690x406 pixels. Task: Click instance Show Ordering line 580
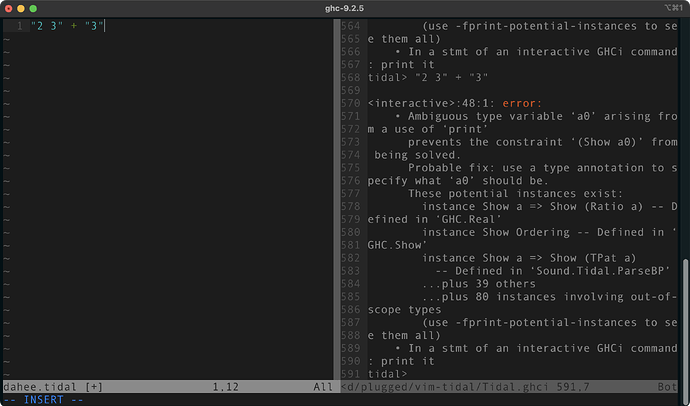(x=549, y=232)
